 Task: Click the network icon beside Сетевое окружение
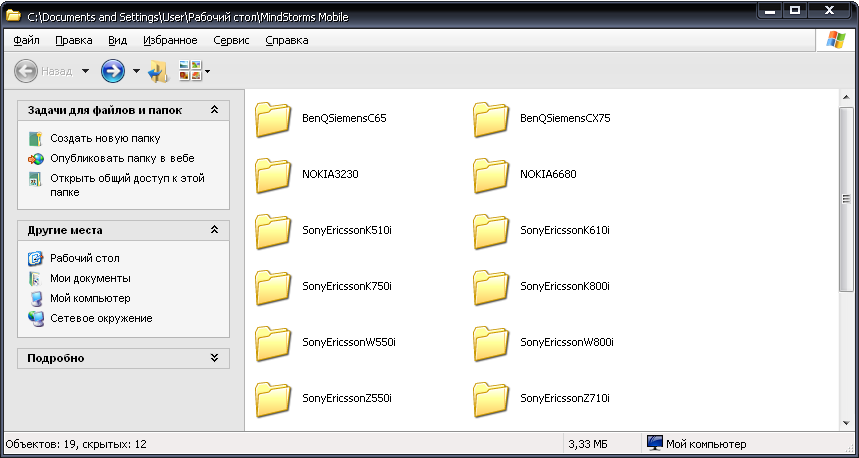point(36,318)
